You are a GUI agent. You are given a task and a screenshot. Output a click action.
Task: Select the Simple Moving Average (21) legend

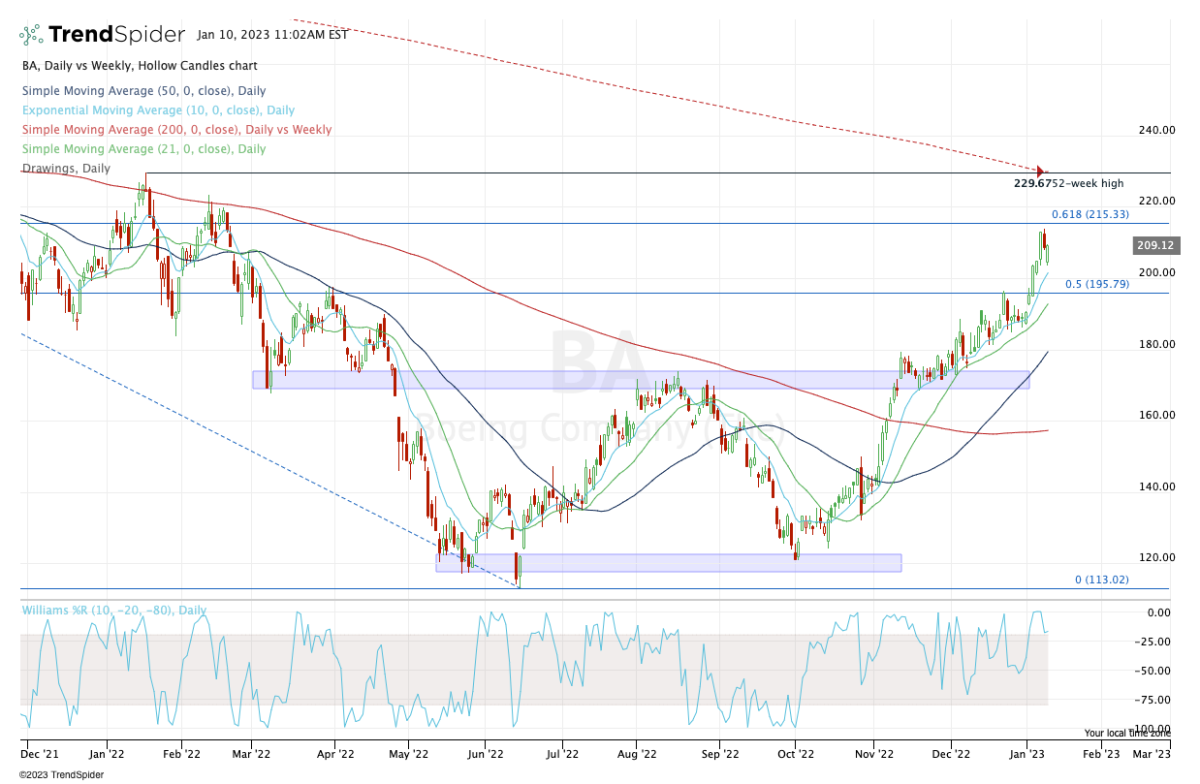click(143, 149)
